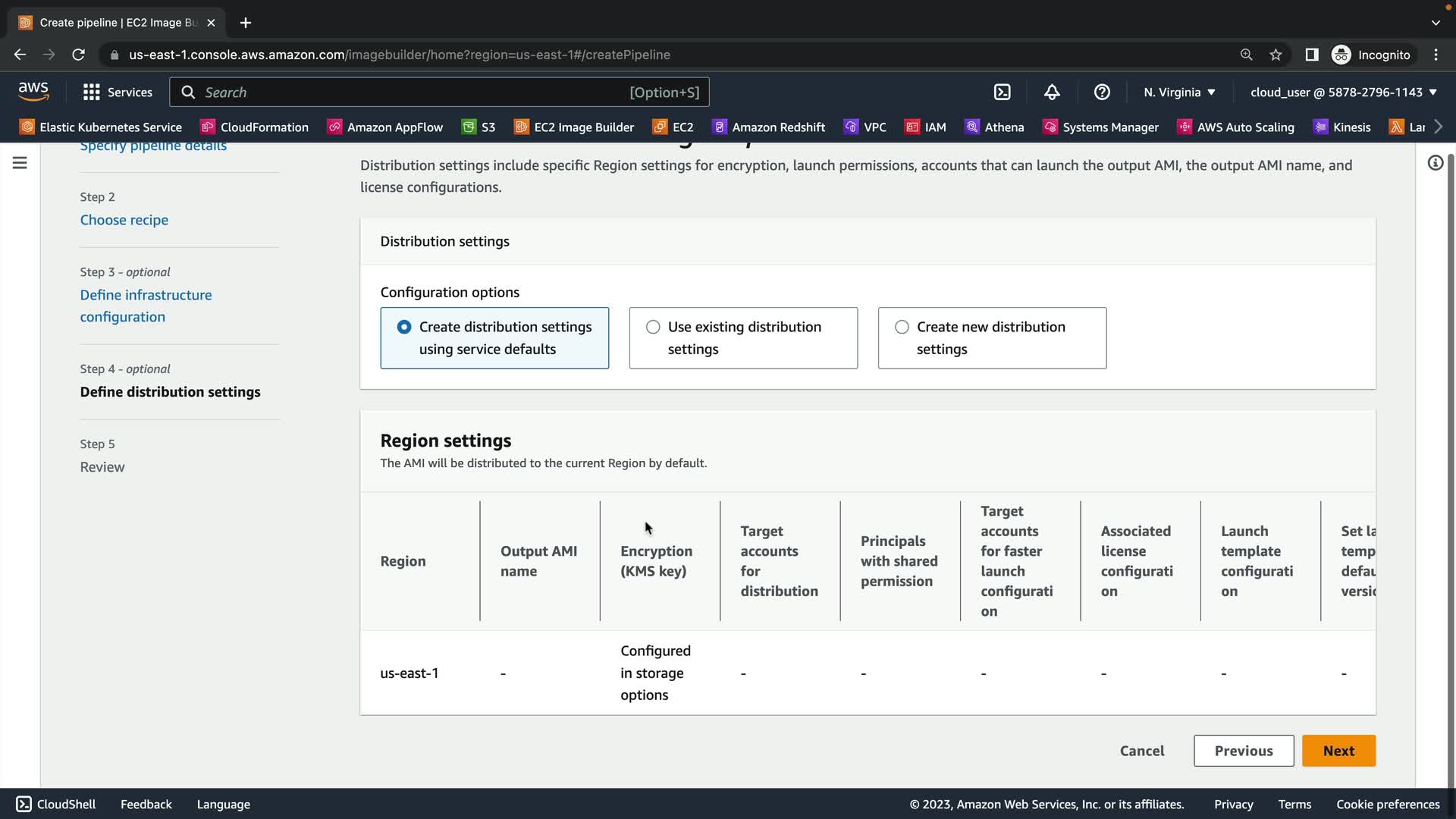The width and height of the screenshot is (1456, 819).
Task: Click the help question mark icon
Action: coord(1102,93)
